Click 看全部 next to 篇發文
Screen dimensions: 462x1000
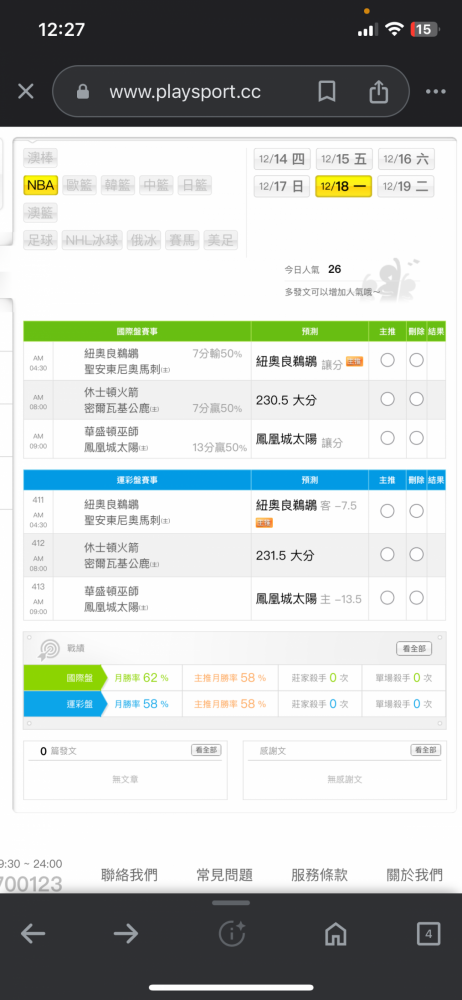click(206, 750)
